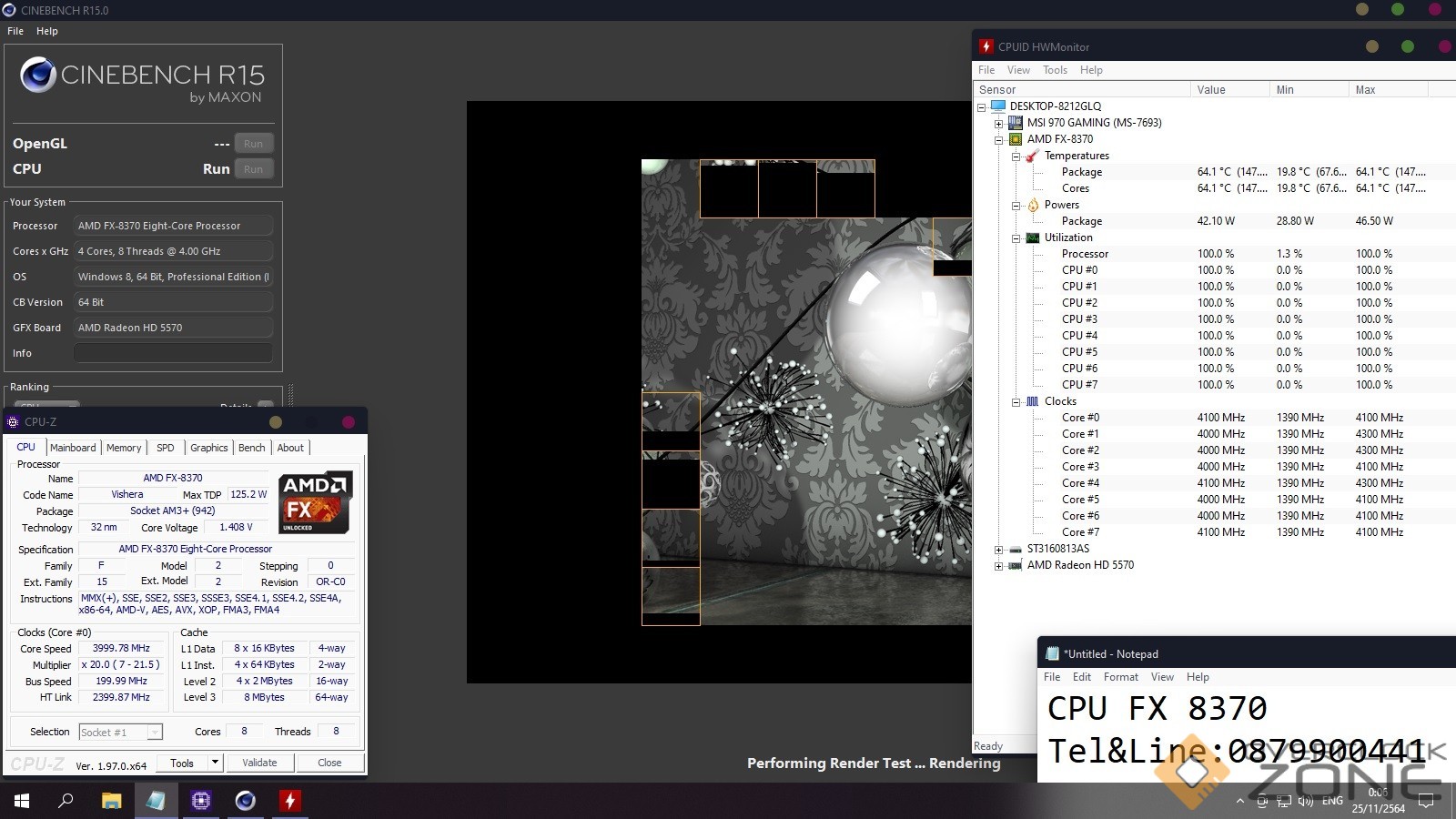Open Windows Start menu
The height and width of the screenshot is (819, 1456).
point(22,801)
